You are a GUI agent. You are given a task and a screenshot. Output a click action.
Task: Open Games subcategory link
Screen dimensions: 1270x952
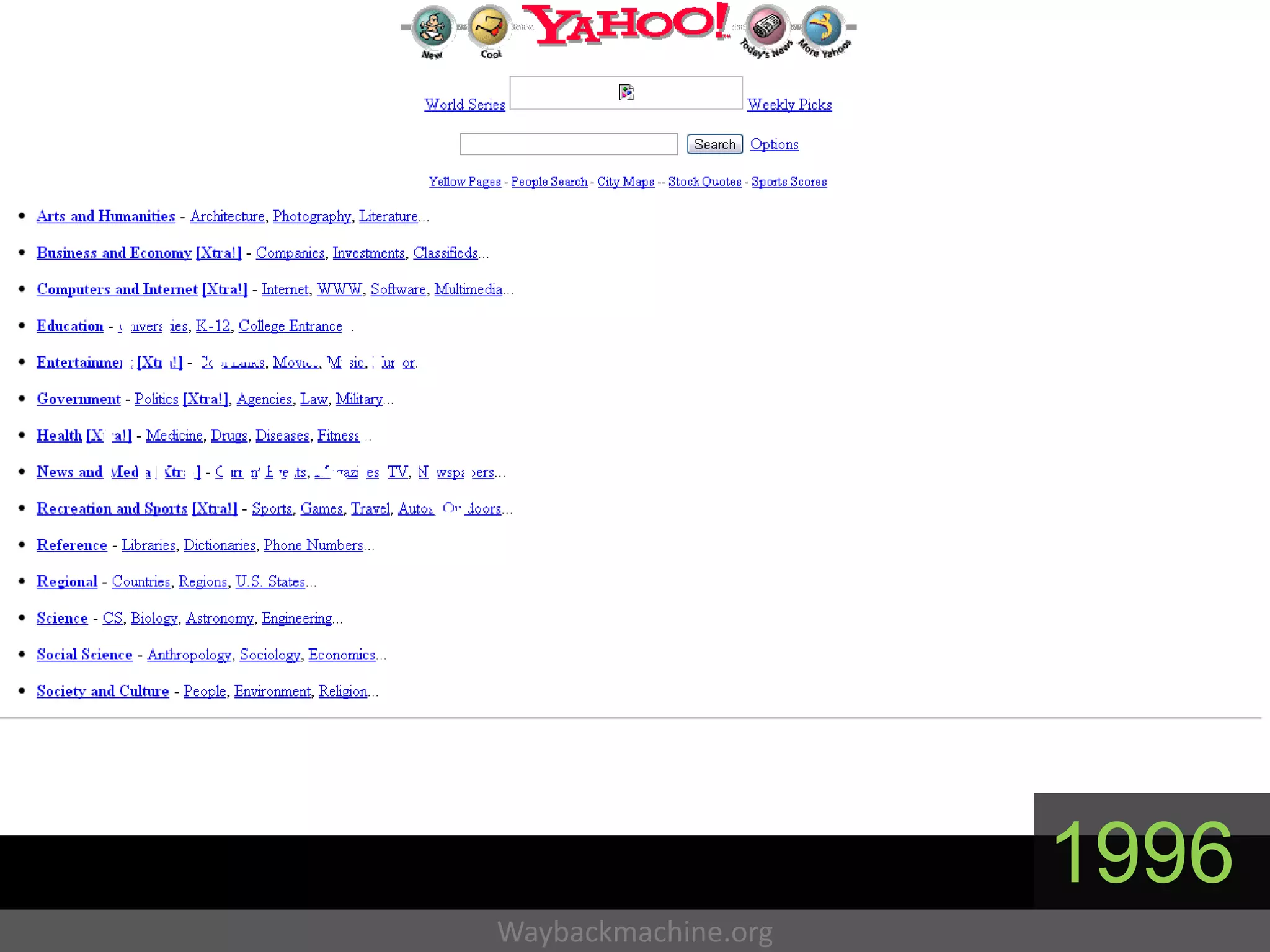coord(321,509)
